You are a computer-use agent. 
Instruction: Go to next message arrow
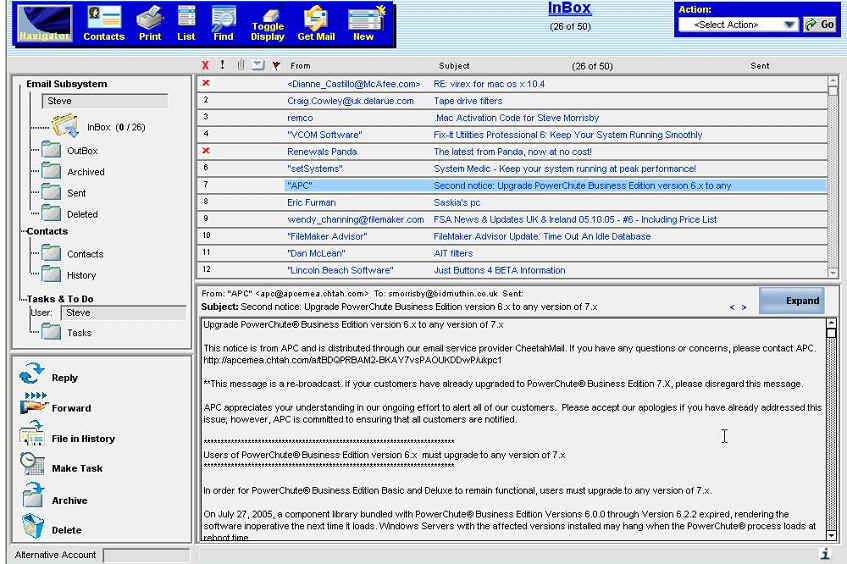click(x=744, y=307)
